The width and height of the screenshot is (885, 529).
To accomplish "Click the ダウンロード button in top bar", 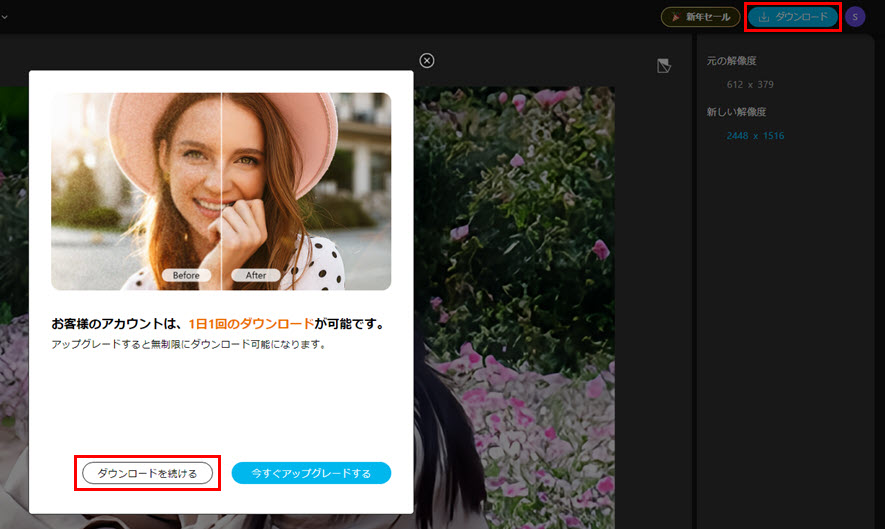I will click(x=793, y=17).
